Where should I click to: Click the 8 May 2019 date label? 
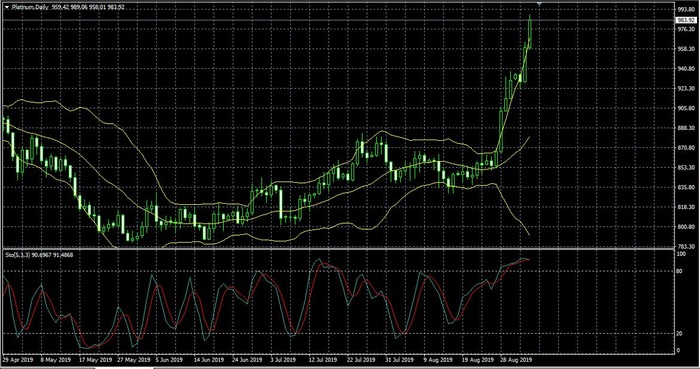56,359
